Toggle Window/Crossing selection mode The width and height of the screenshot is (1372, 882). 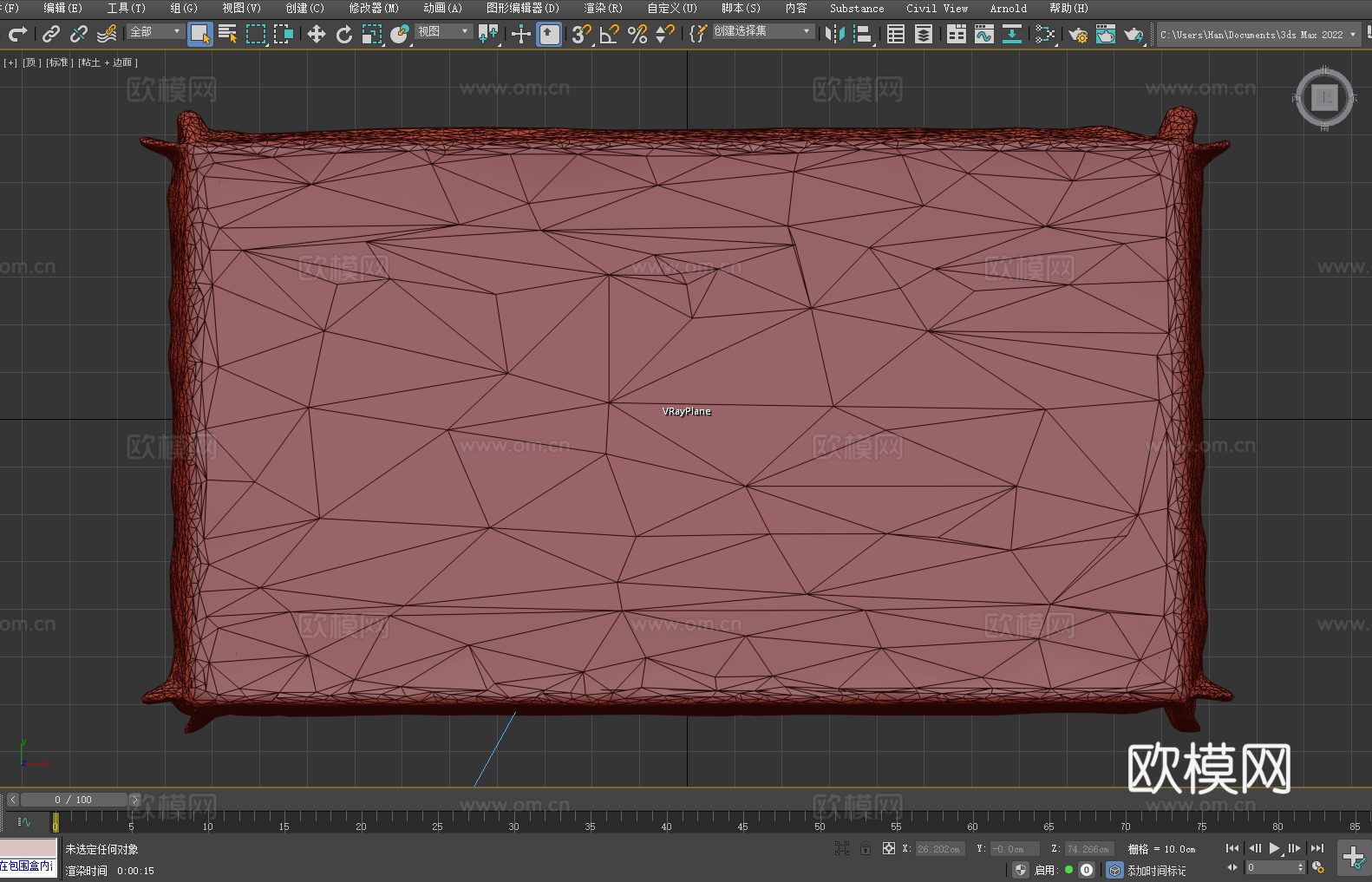(x=284, y=34)
